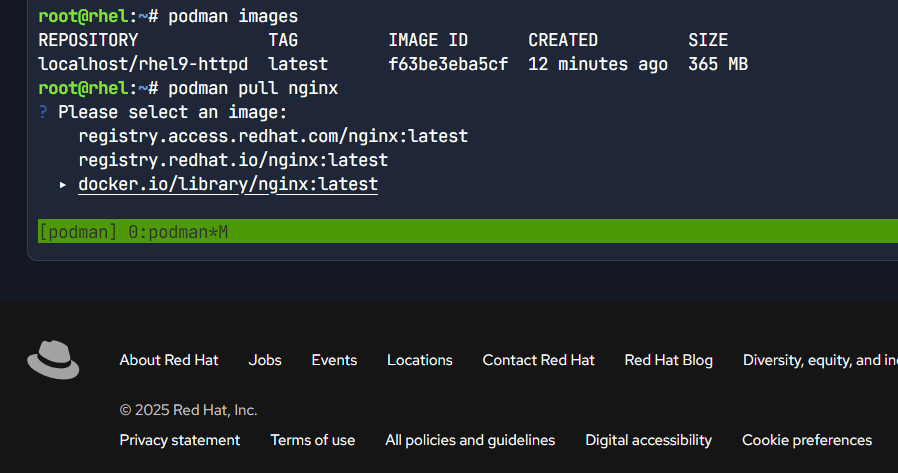Open the Privacy statement link
Viewport: 898px width, 473px height.
[x=180, y=440]
